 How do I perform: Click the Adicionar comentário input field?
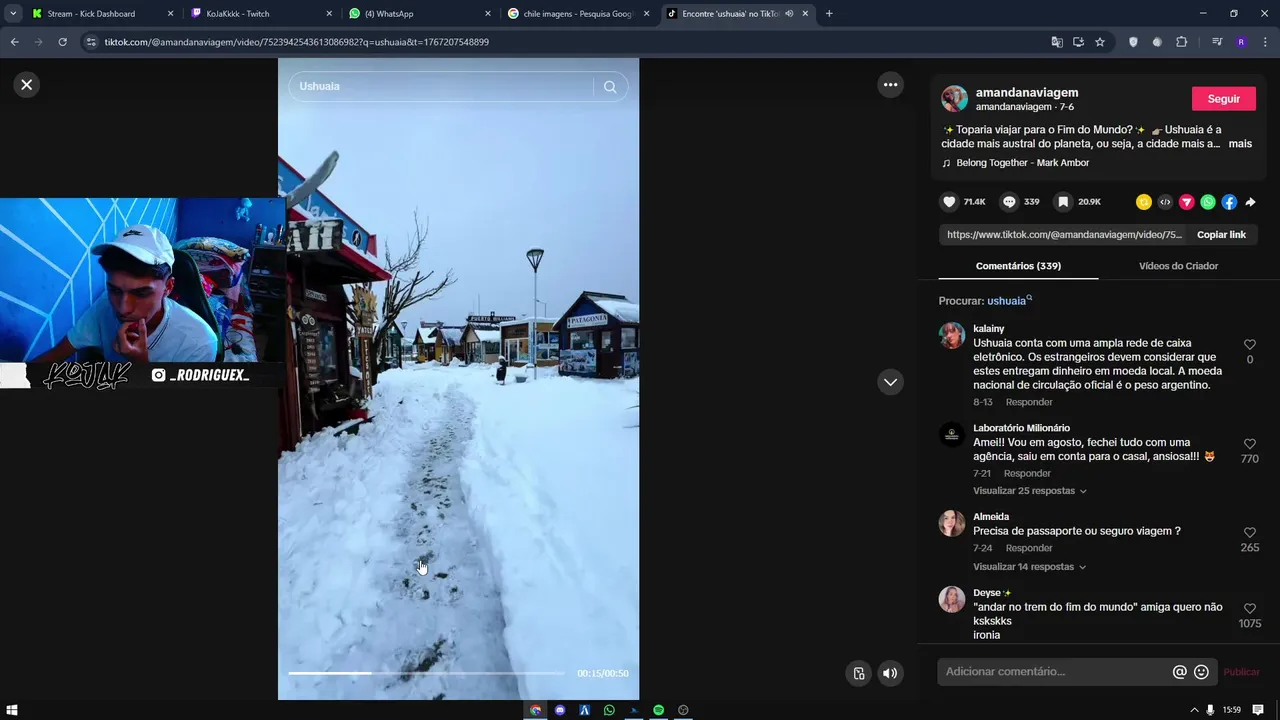pyautogui.click(x=1055, y=672)
